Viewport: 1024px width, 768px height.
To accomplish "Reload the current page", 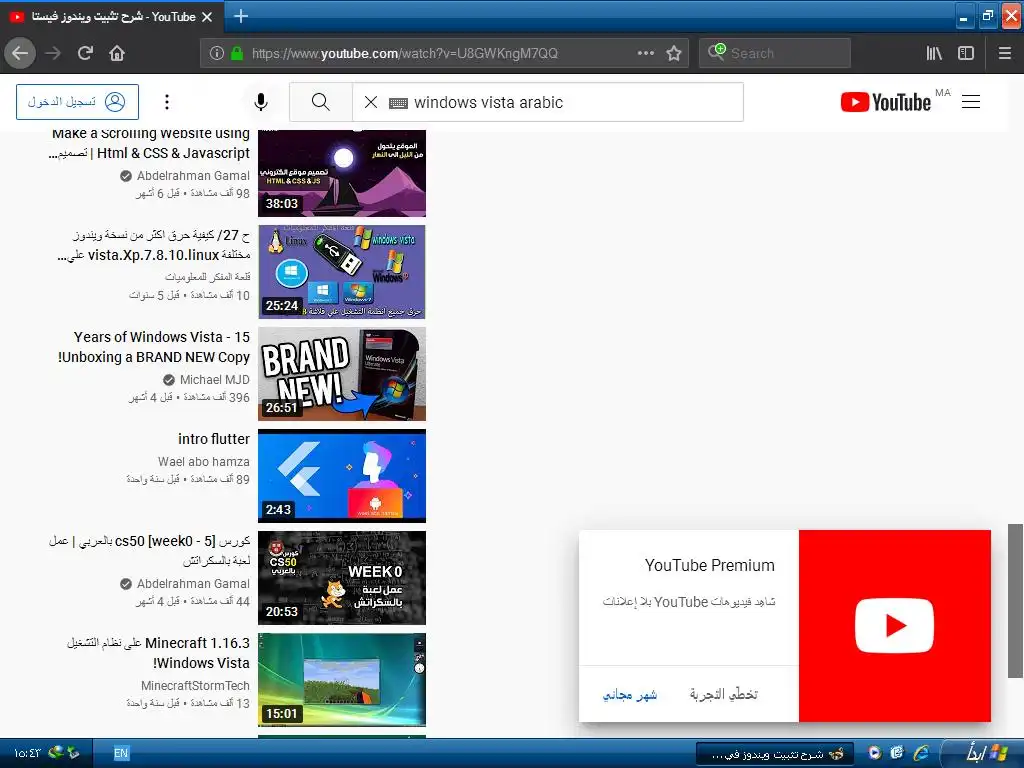I will pos(86,53).
